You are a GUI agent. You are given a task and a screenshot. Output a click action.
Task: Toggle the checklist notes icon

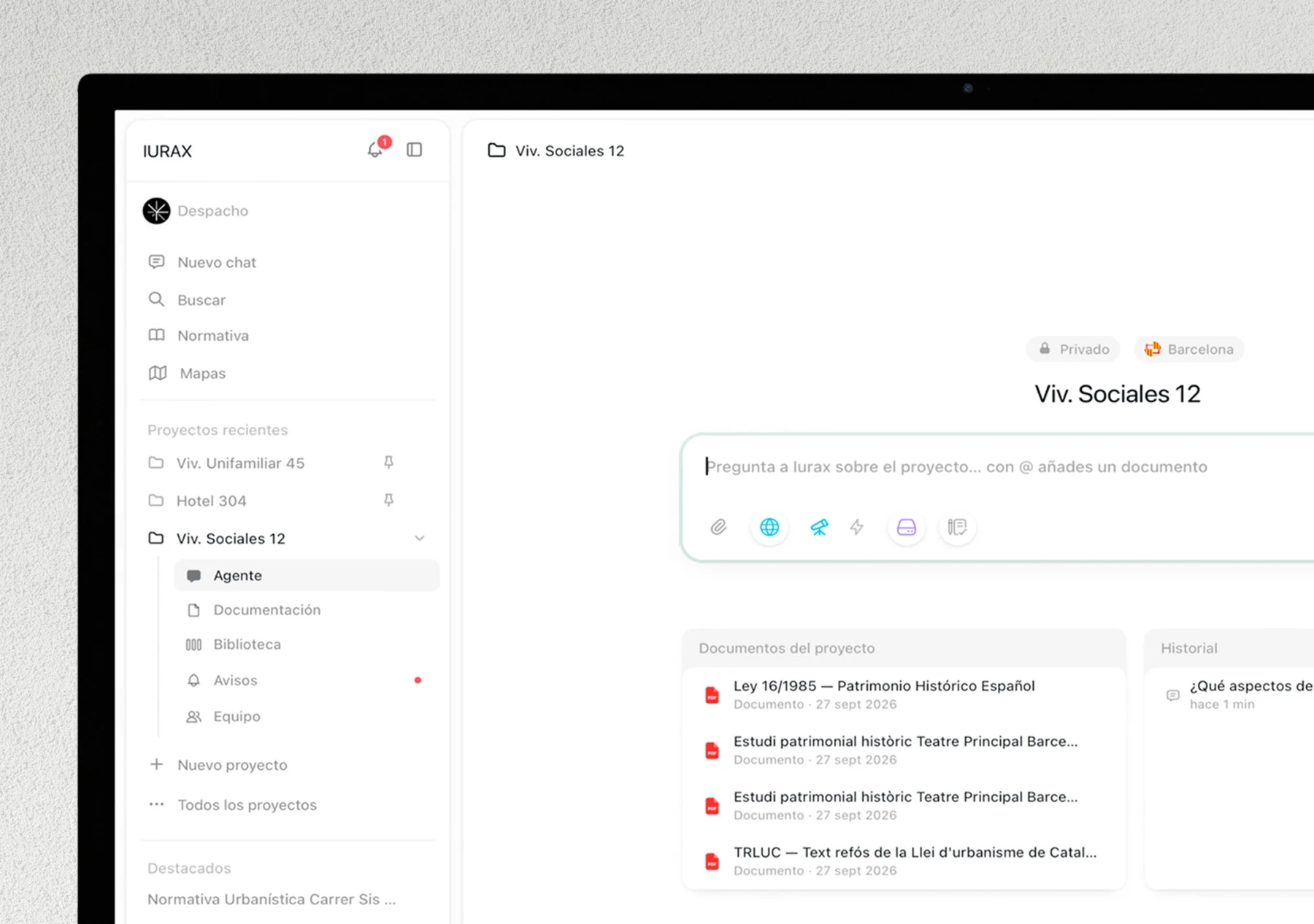pos(957,527)
